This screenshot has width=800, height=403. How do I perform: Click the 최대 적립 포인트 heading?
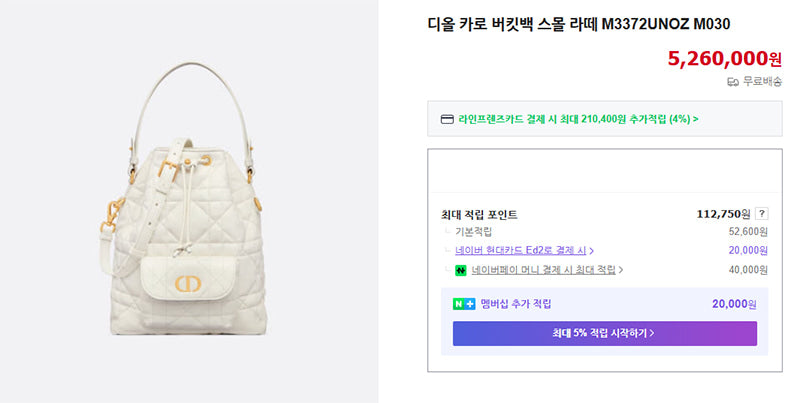(x=480, y=215)
